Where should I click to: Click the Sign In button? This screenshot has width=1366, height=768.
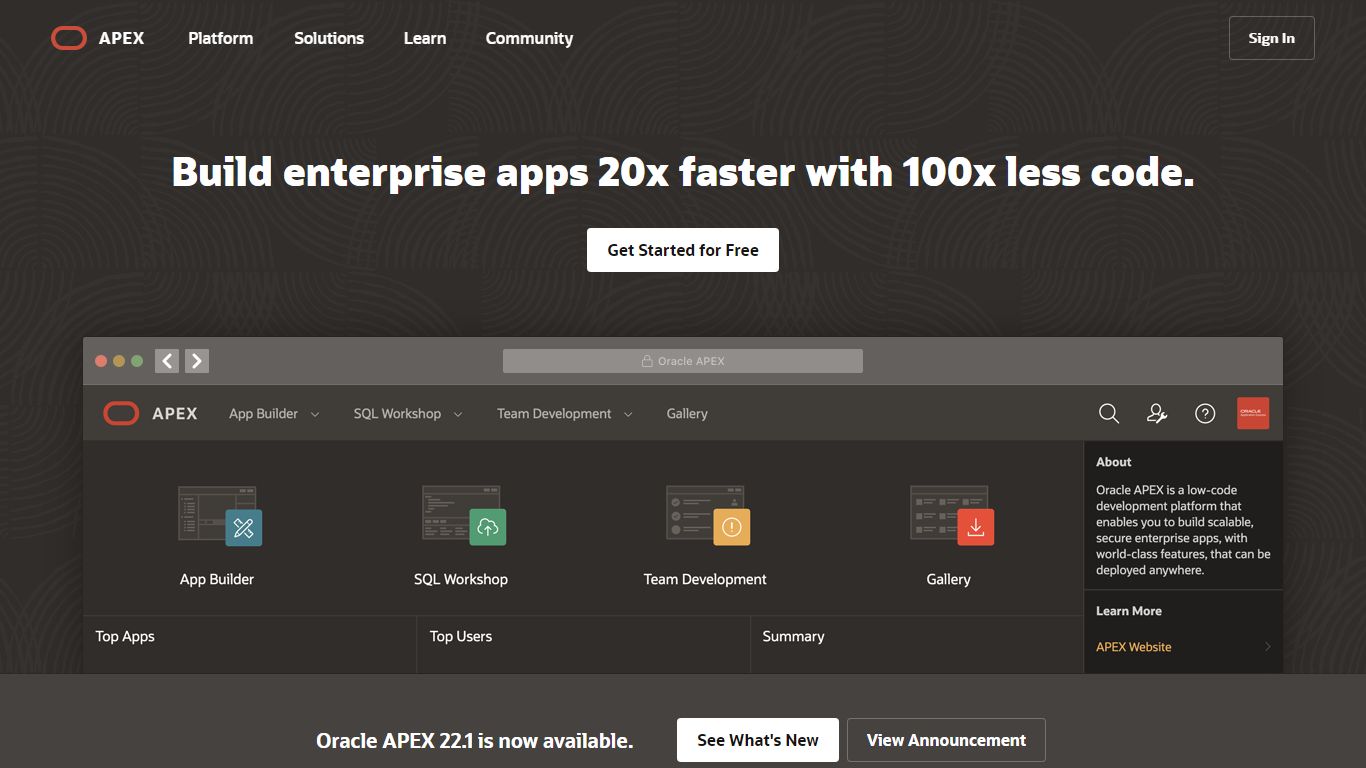(x=1271, y=38)
